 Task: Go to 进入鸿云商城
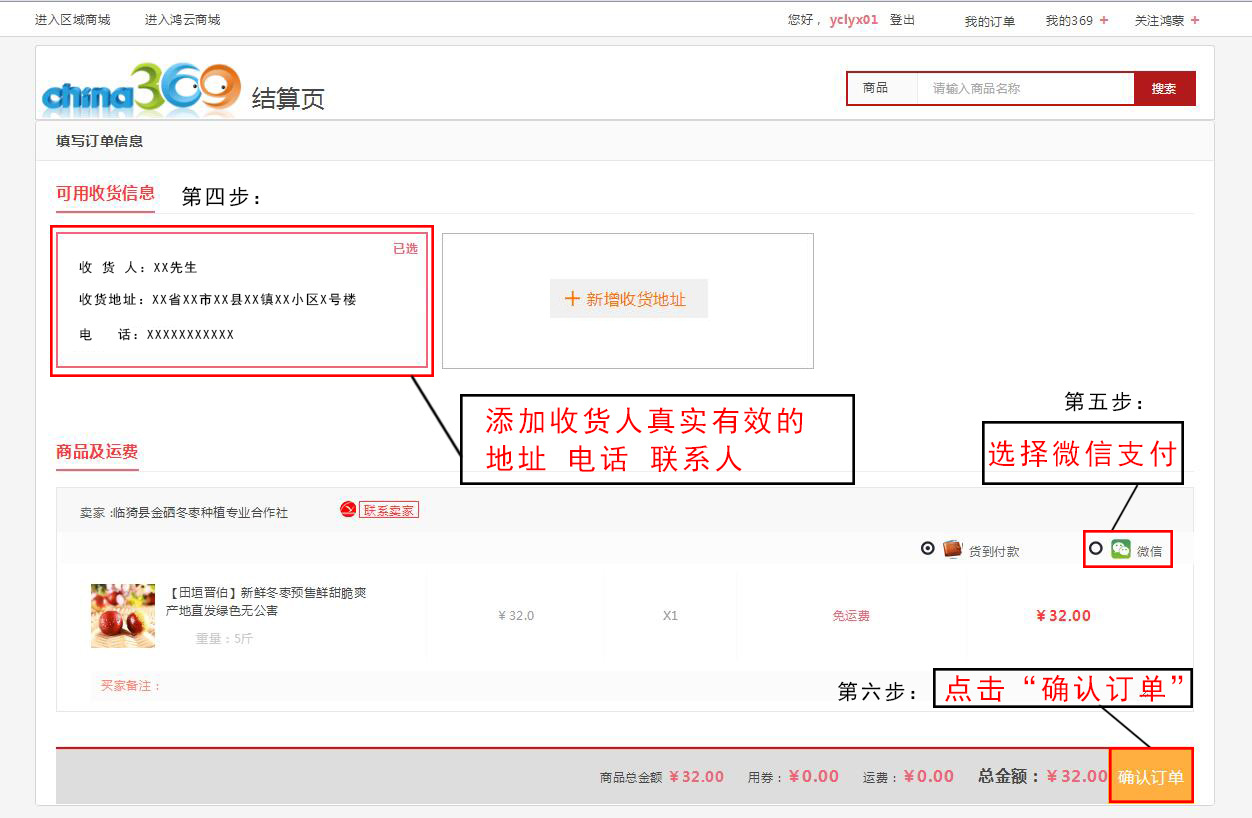coord(182,20)
